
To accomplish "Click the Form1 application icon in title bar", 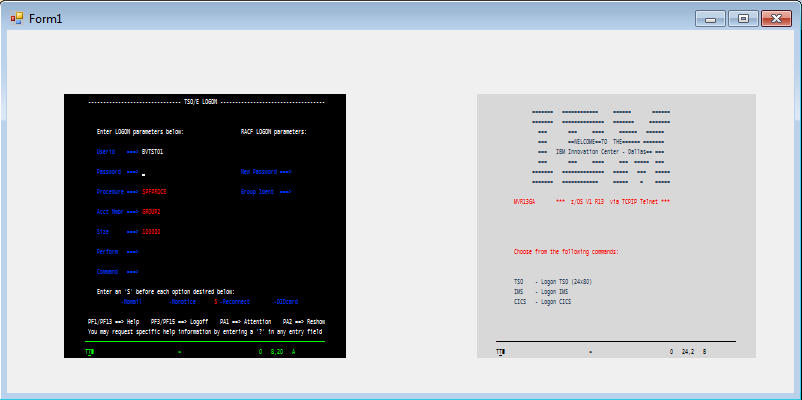I will (15, 18).
